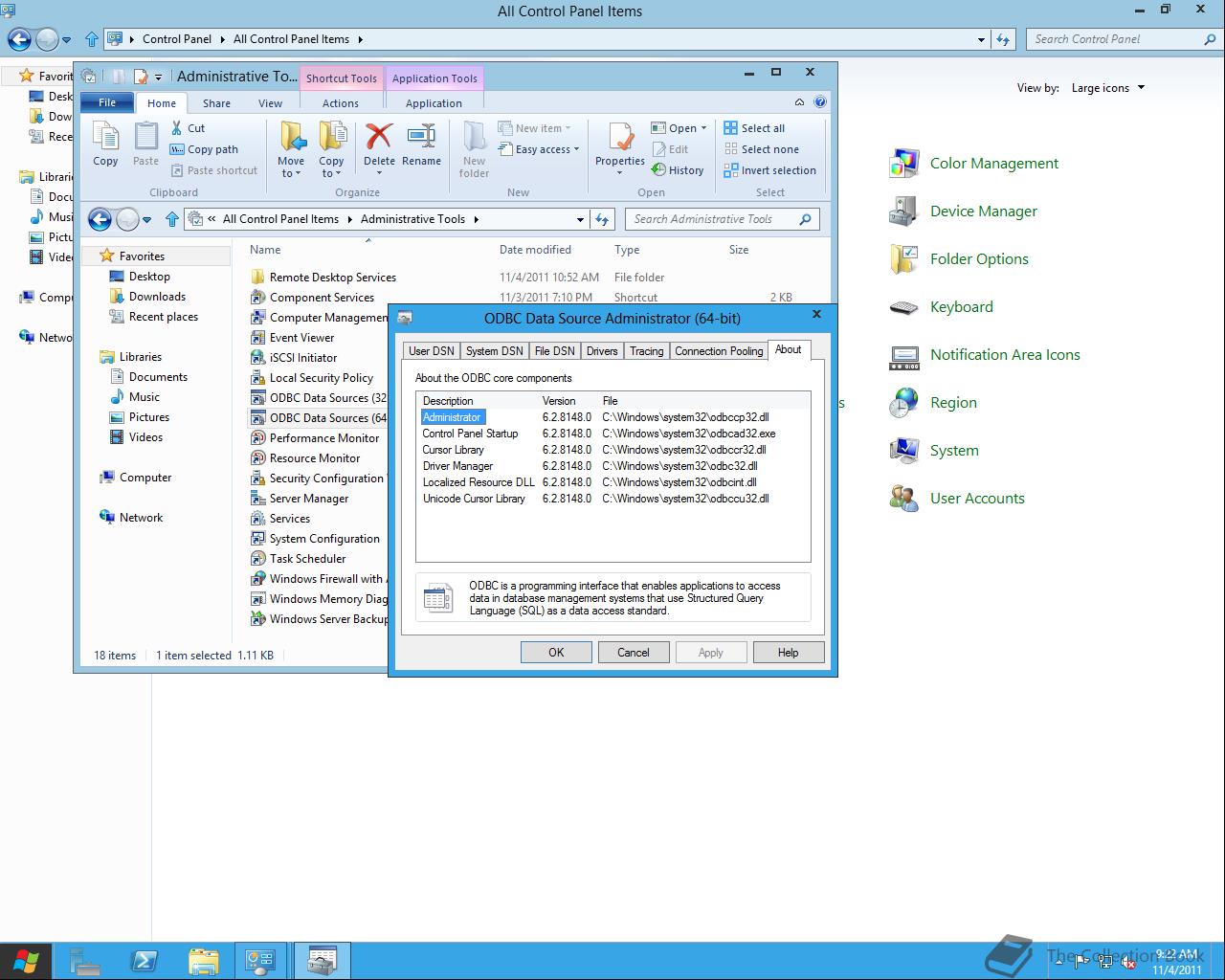Close the ODBC Data Source Administrator dialog
The image size is (1225, 980).
point(816,314)
